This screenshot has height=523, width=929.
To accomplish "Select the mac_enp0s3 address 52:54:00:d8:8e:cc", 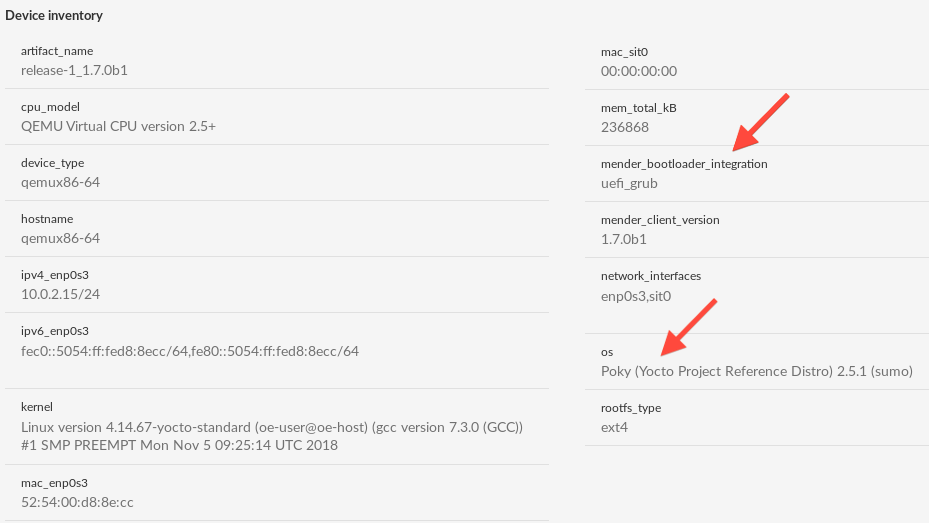I will pos(77,502).
